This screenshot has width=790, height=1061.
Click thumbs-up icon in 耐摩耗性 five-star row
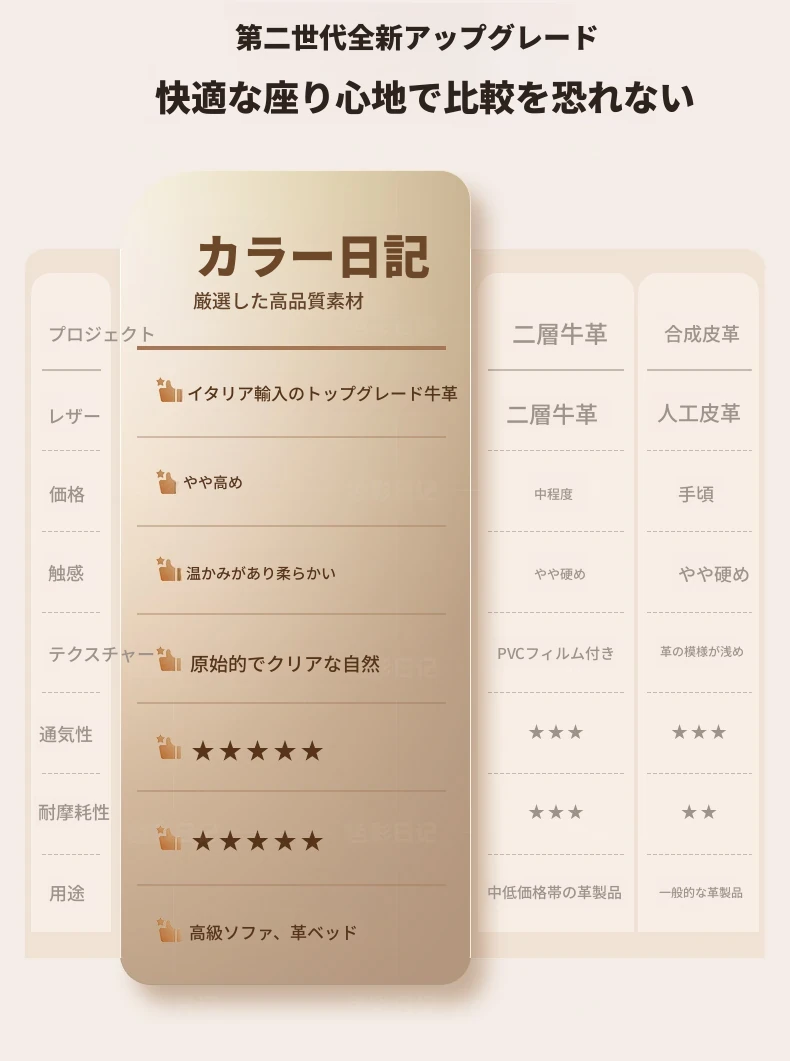pos(168,838)
